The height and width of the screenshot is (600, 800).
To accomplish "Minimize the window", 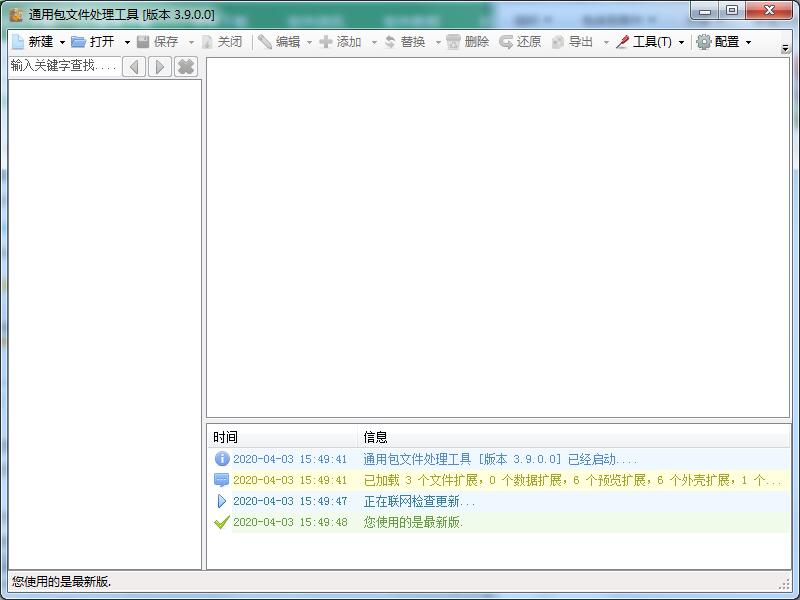I will pyautogui.click(x=705, y=11).
